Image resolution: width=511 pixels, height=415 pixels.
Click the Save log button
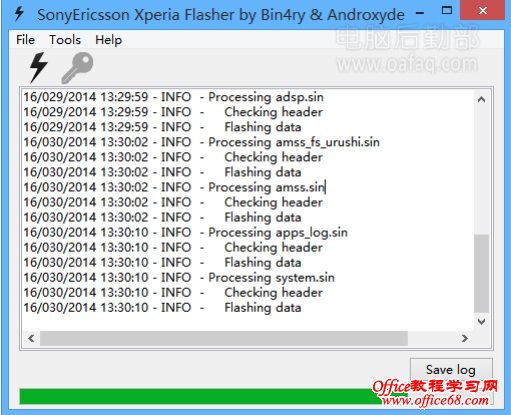point(451,370)
